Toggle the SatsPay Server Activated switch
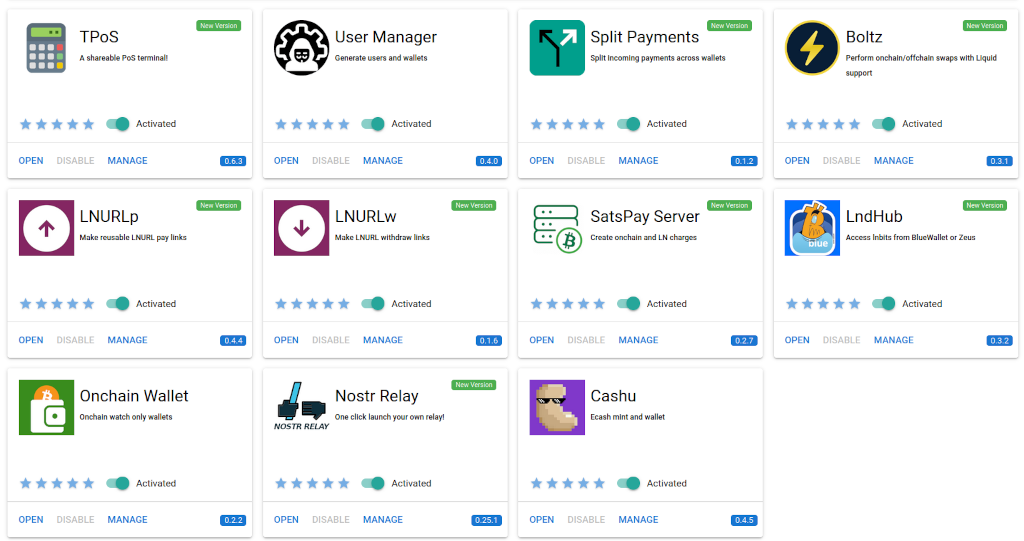Viewport: 1024px width, 541px height. click(628, 303)
